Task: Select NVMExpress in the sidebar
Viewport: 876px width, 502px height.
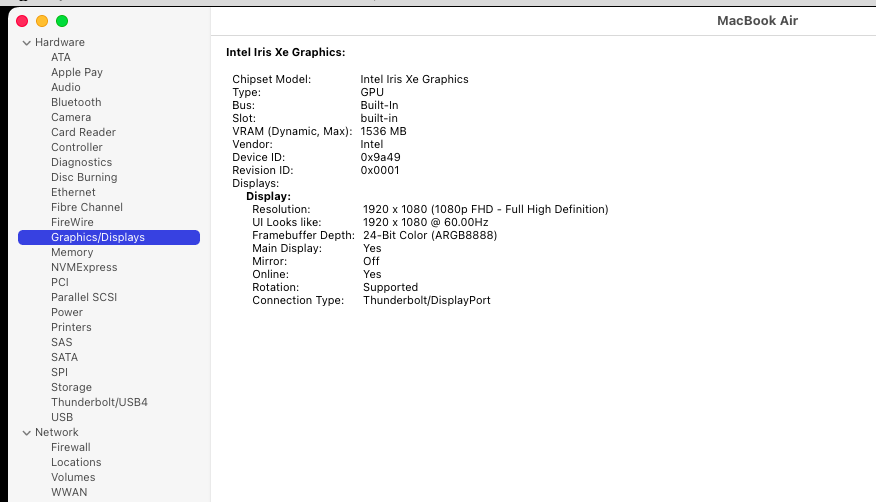Action: click(x=84, y=267)
